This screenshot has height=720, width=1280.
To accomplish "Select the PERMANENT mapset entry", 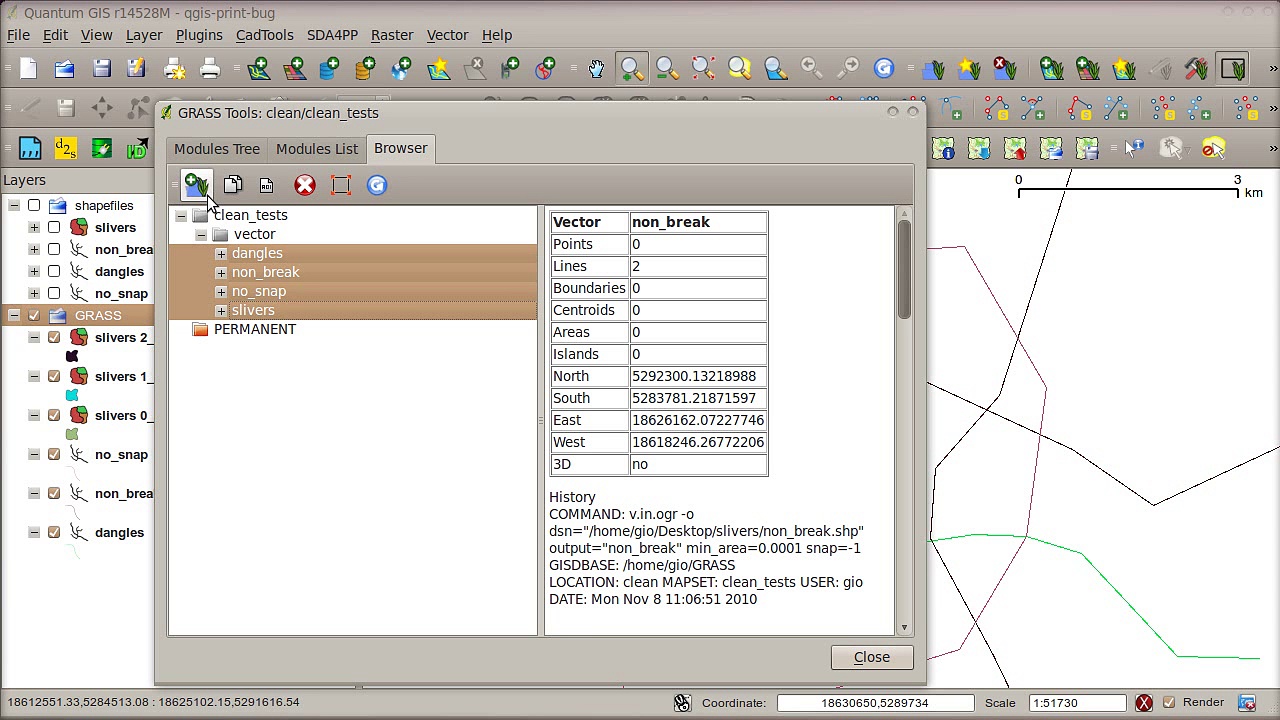I will pyautogui.click(x=255, y=329).
